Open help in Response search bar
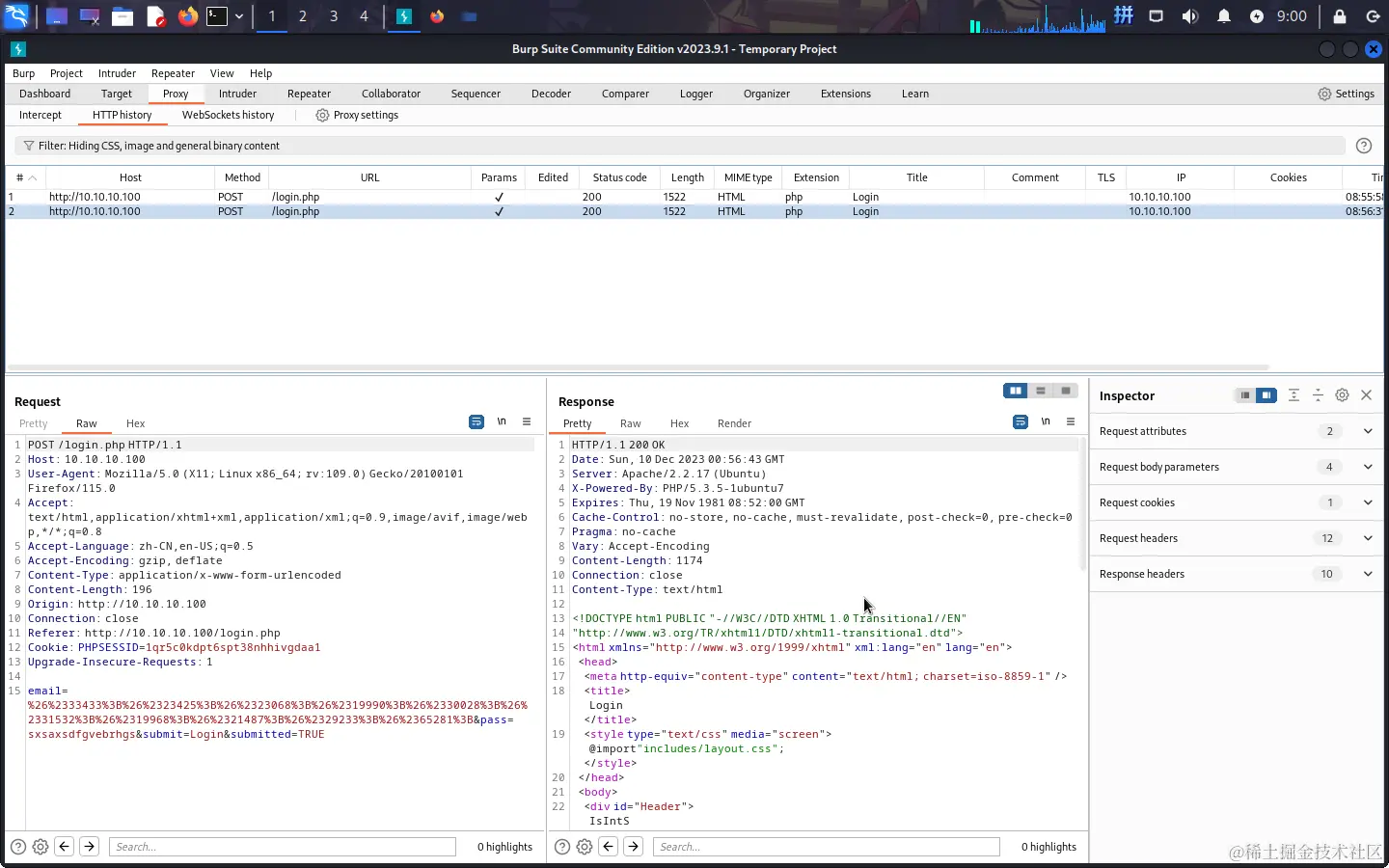This screenshot has width=1389, height=868. click(561, 847)
